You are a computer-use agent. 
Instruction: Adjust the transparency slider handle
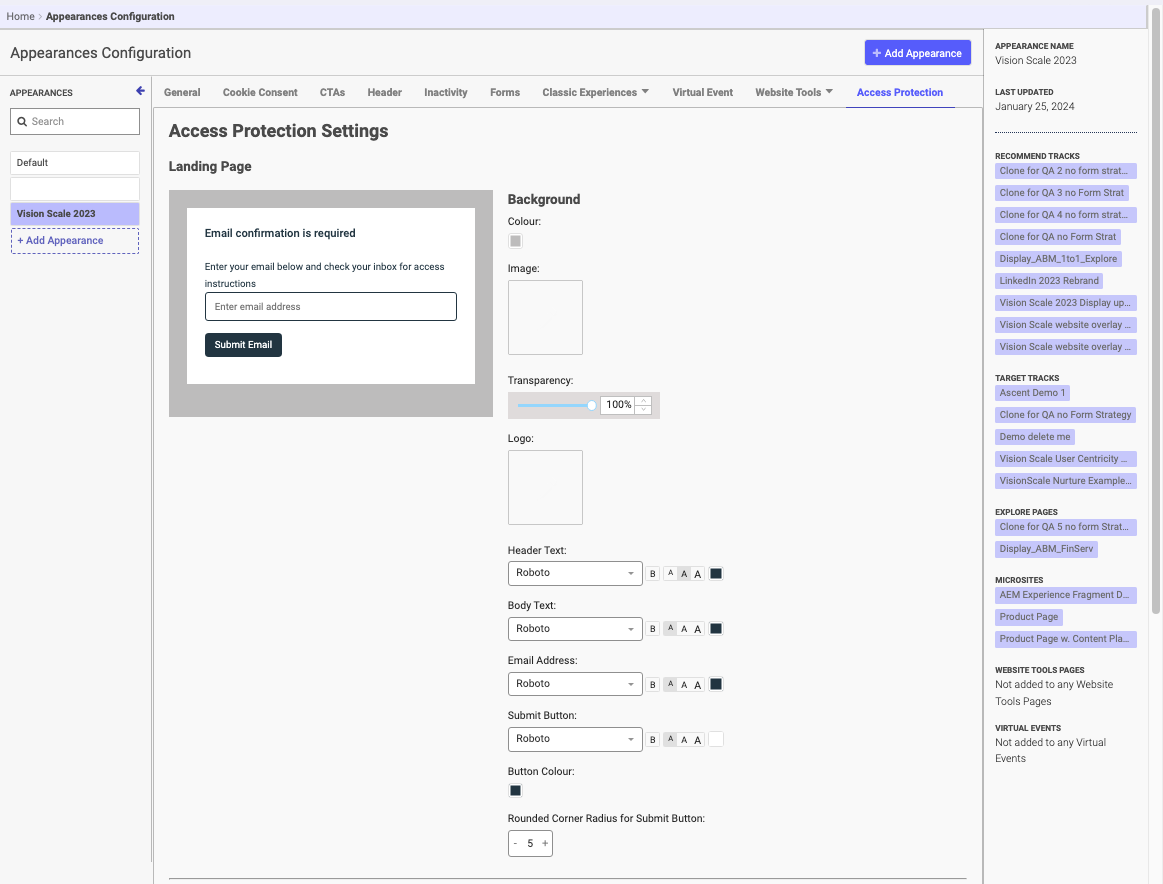[x=591, y=405]
